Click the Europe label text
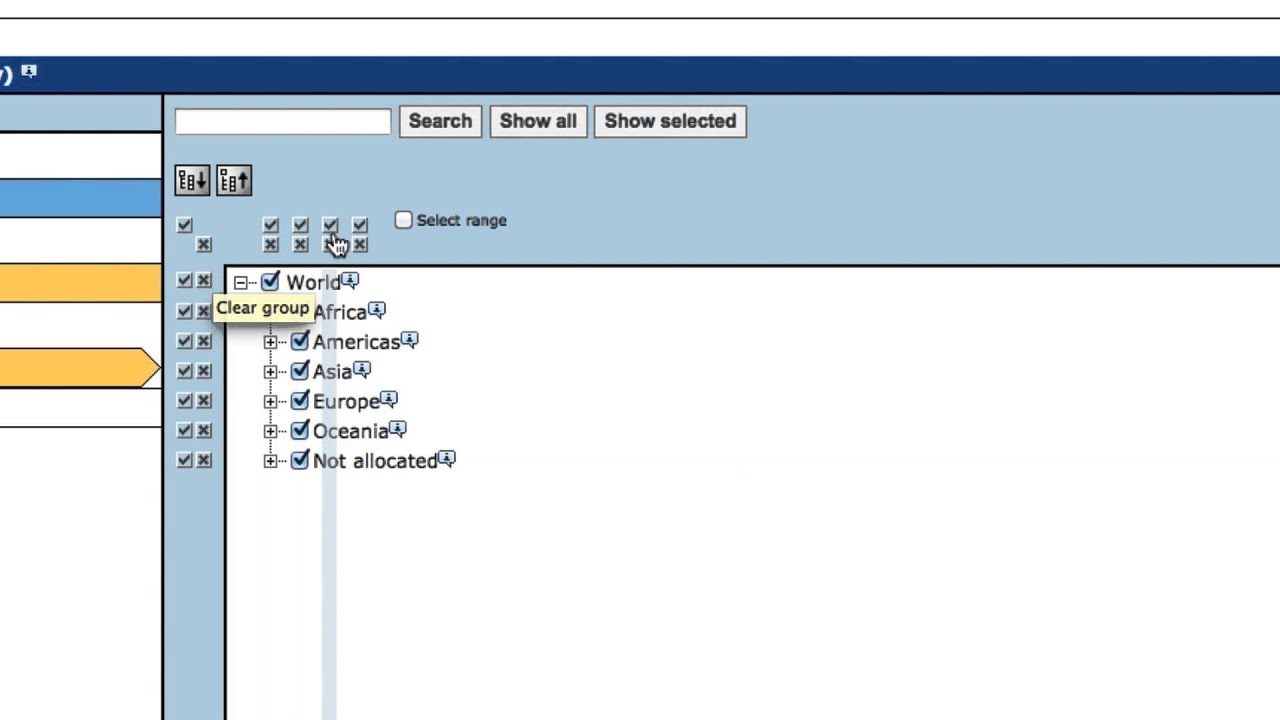This screenshot has height=720, width=1280. tap(346, 401)
